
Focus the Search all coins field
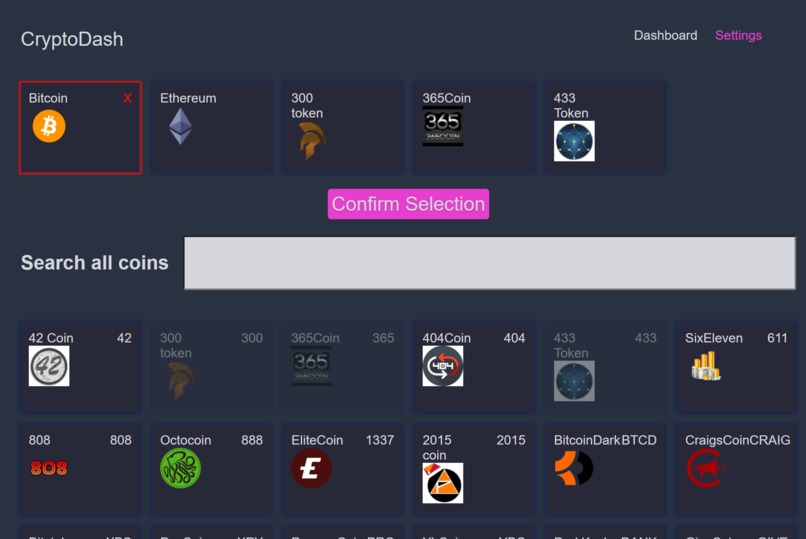[489, 263]
